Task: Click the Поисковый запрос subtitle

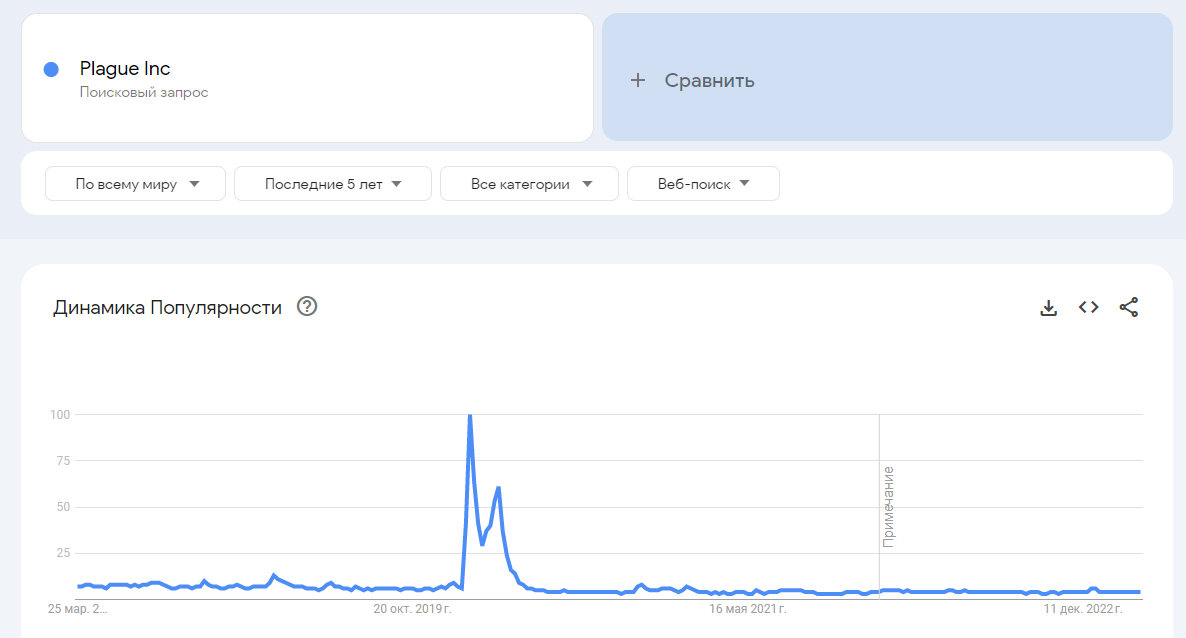Action: (144, 92)
